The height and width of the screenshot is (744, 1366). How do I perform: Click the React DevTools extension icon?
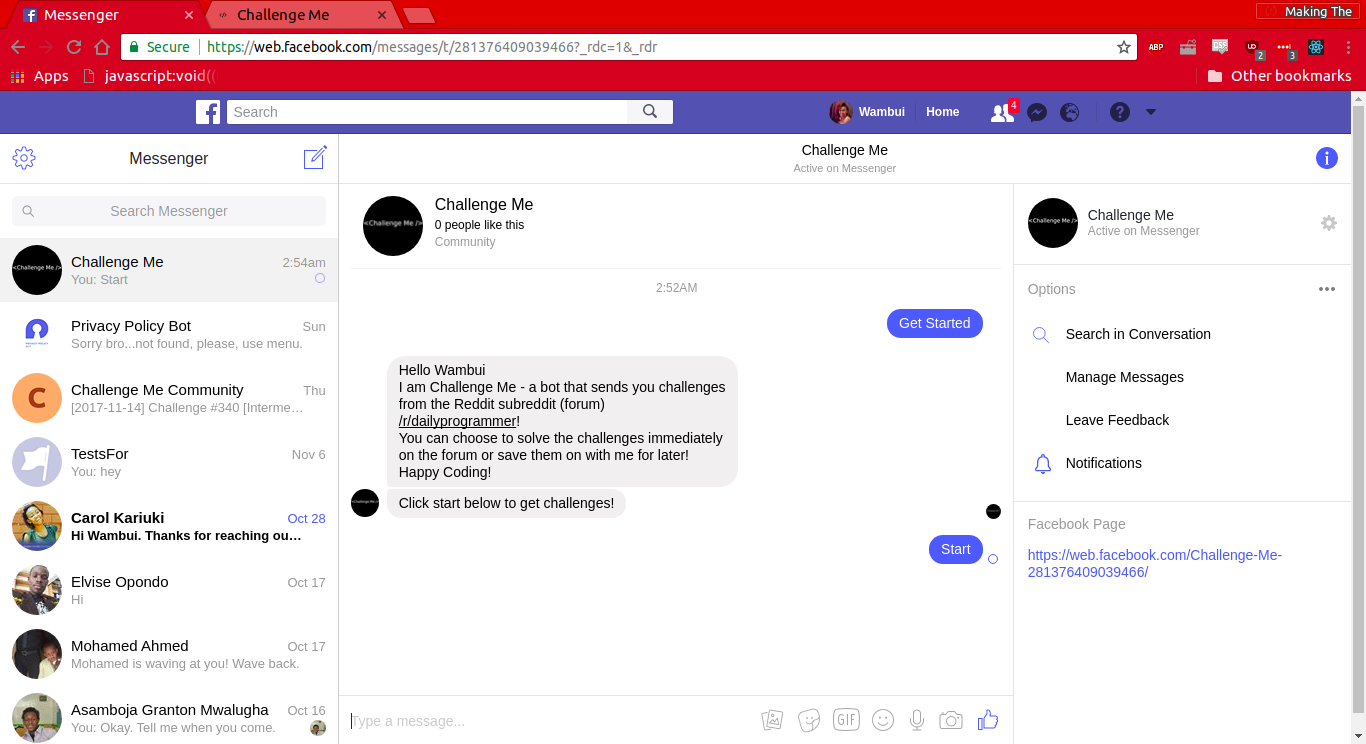(1315, 47)
